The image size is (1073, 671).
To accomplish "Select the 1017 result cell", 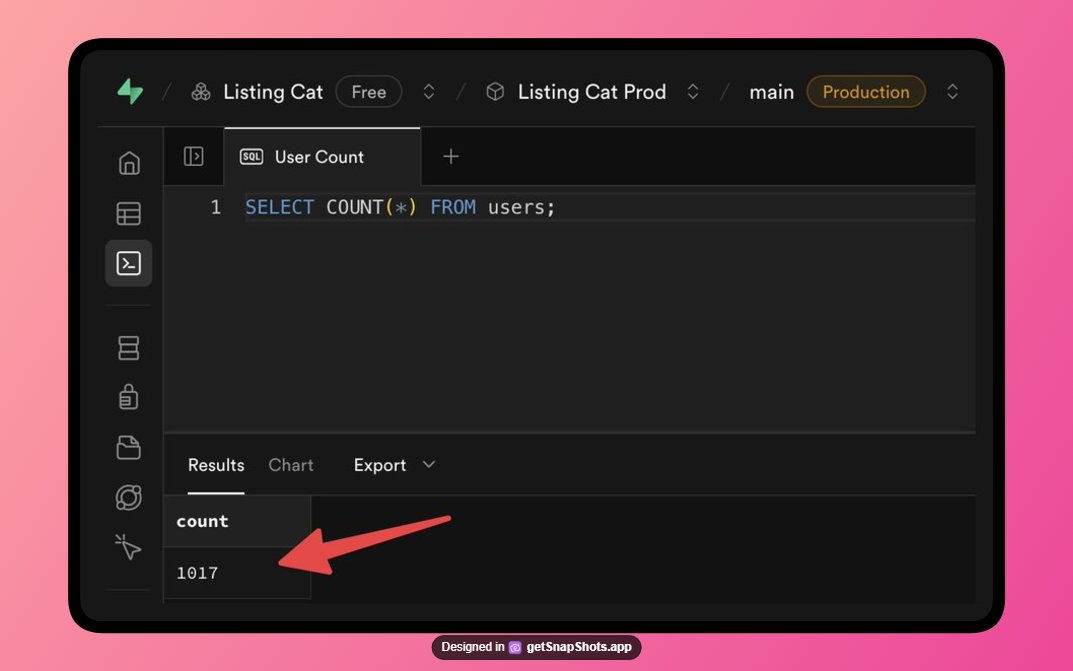I will click(237, 573).
